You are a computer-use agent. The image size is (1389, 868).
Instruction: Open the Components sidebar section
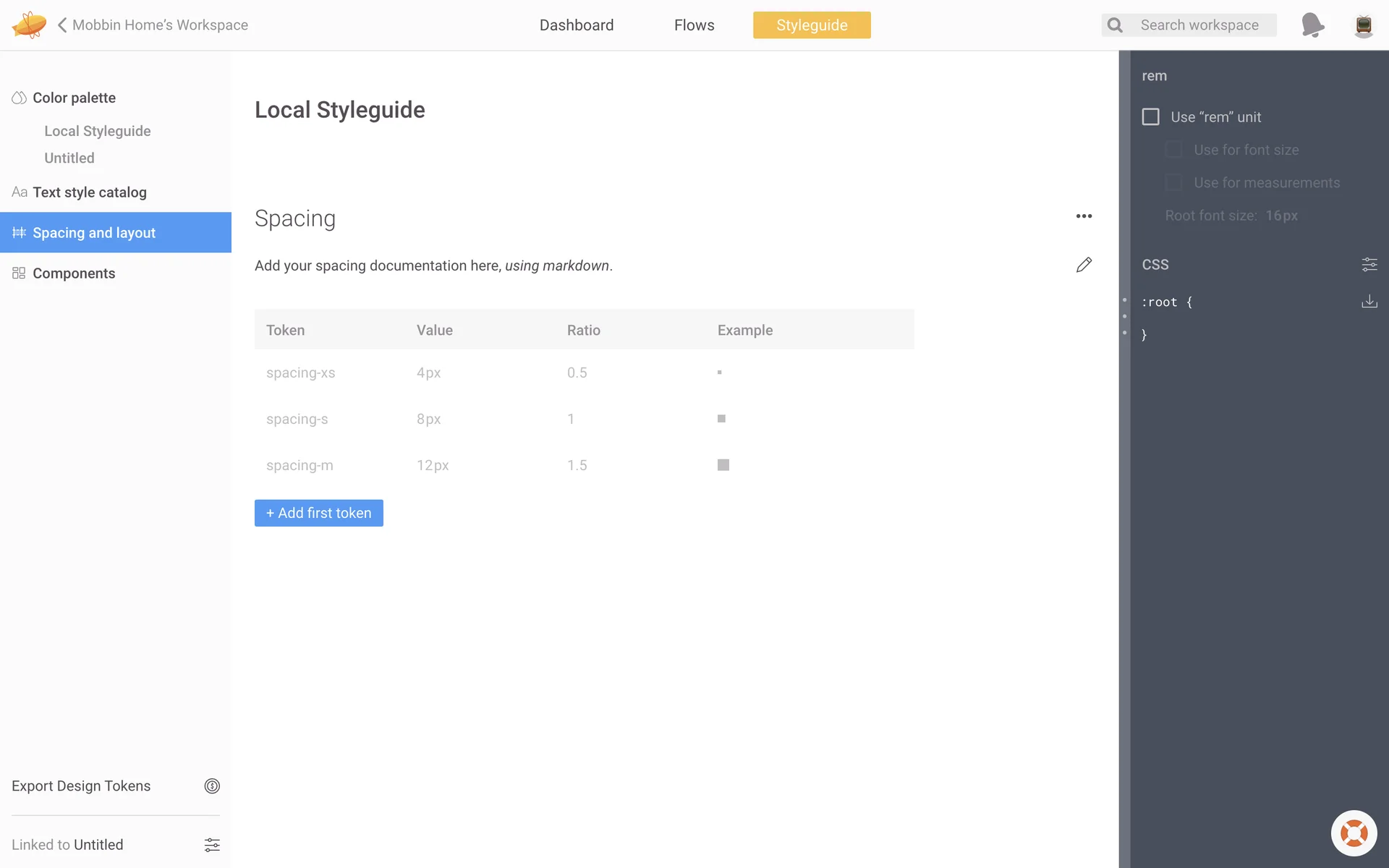[73, 273]
